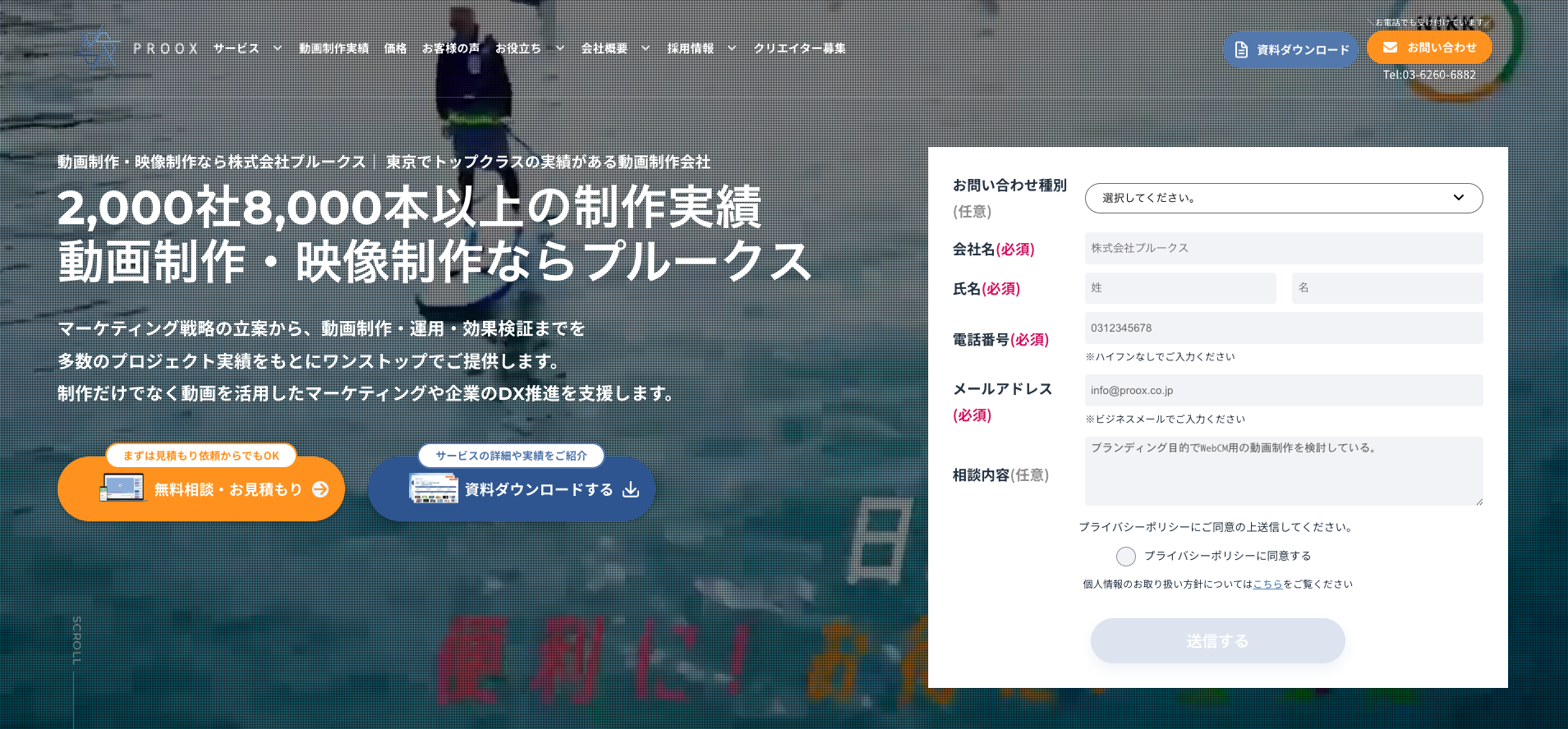Viewport: 1568px width, 729px height.
Task: Open the サービス nav menu
Action: pos(237,48)
